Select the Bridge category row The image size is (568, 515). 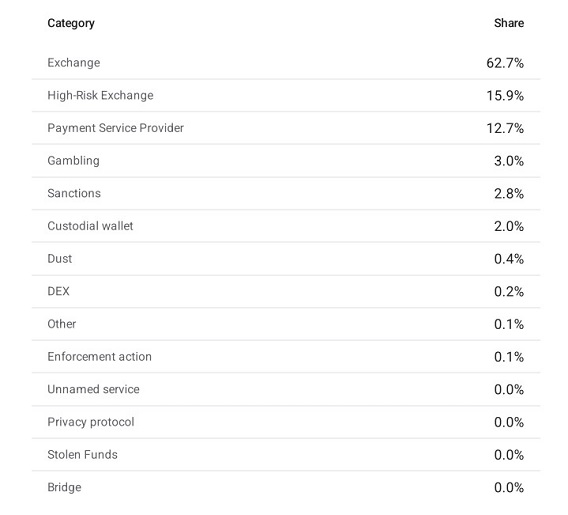[286, 487]
